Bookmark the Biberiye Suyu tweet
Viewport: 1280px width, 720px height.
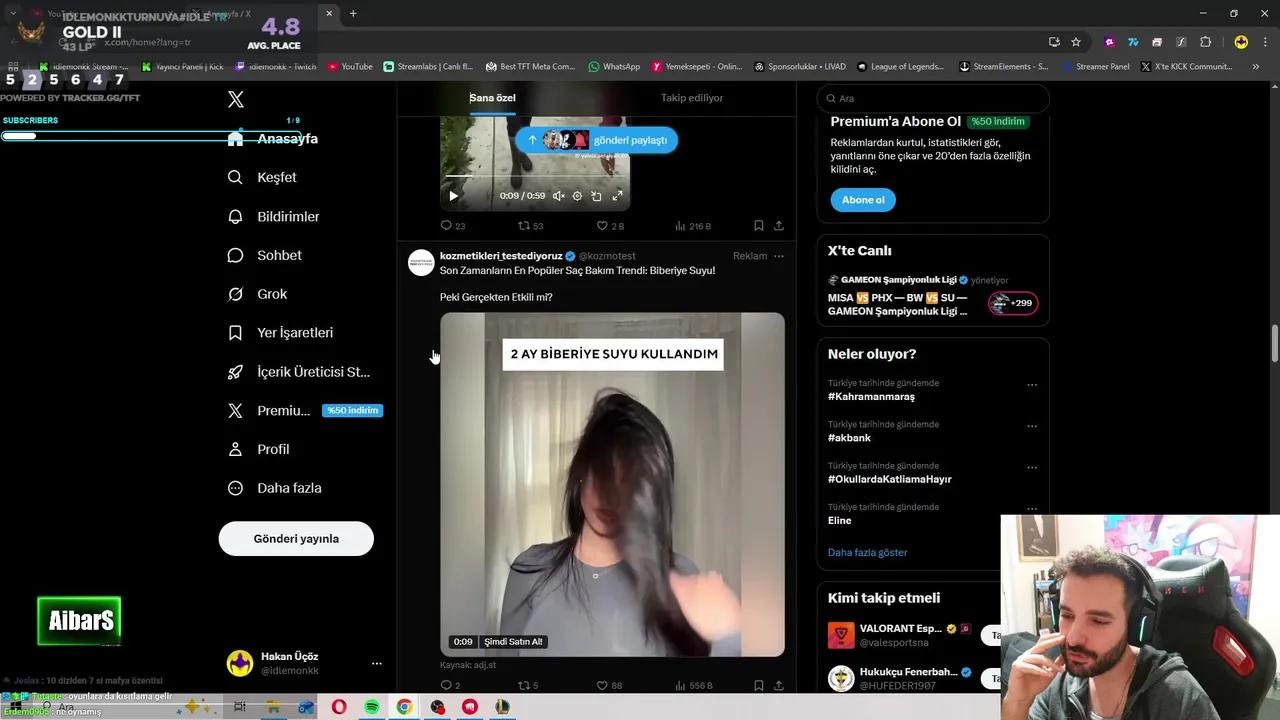coord(759,685)
